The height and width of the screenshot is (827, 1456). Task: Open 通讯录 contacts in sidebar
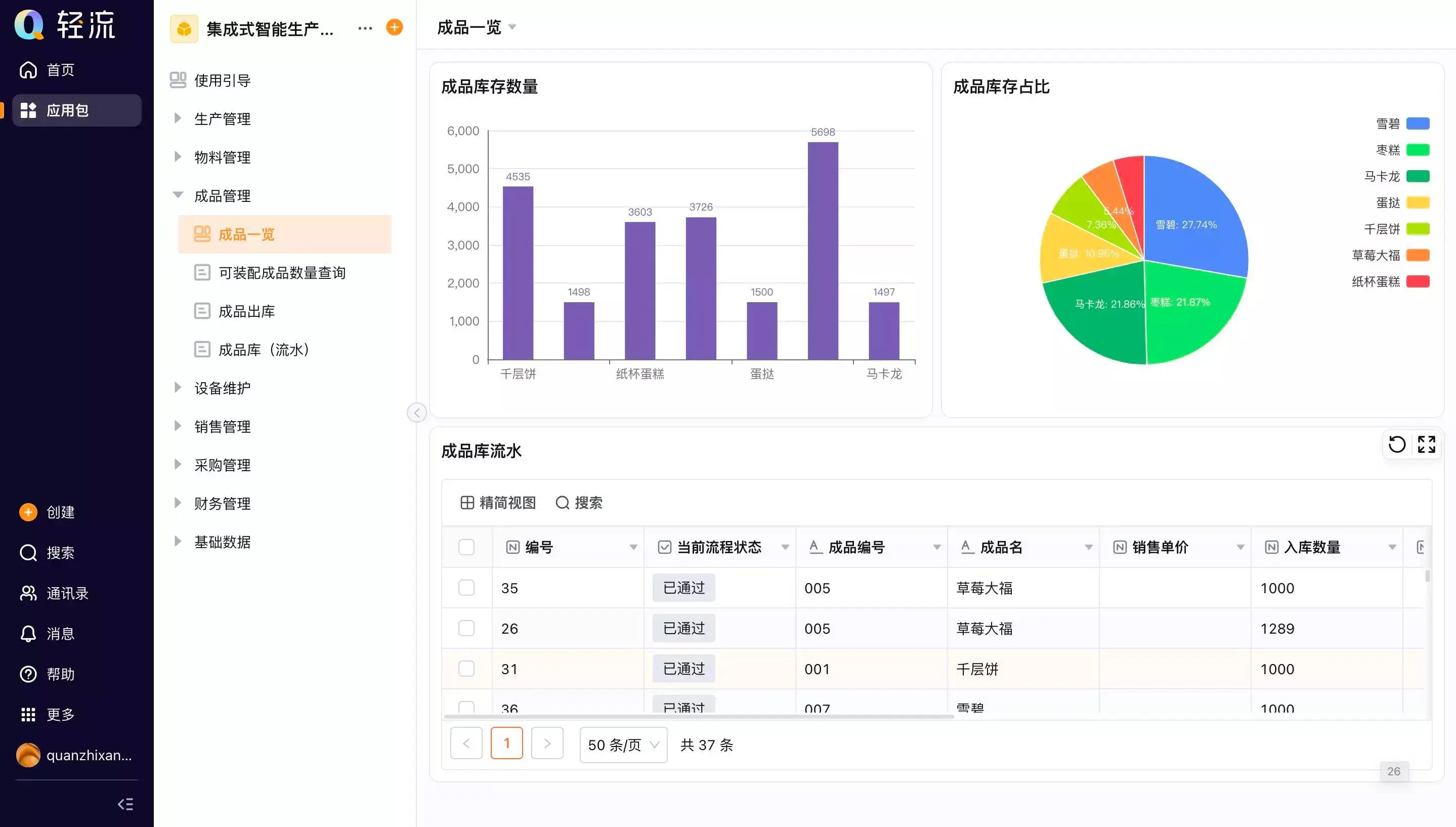point(28,594)
